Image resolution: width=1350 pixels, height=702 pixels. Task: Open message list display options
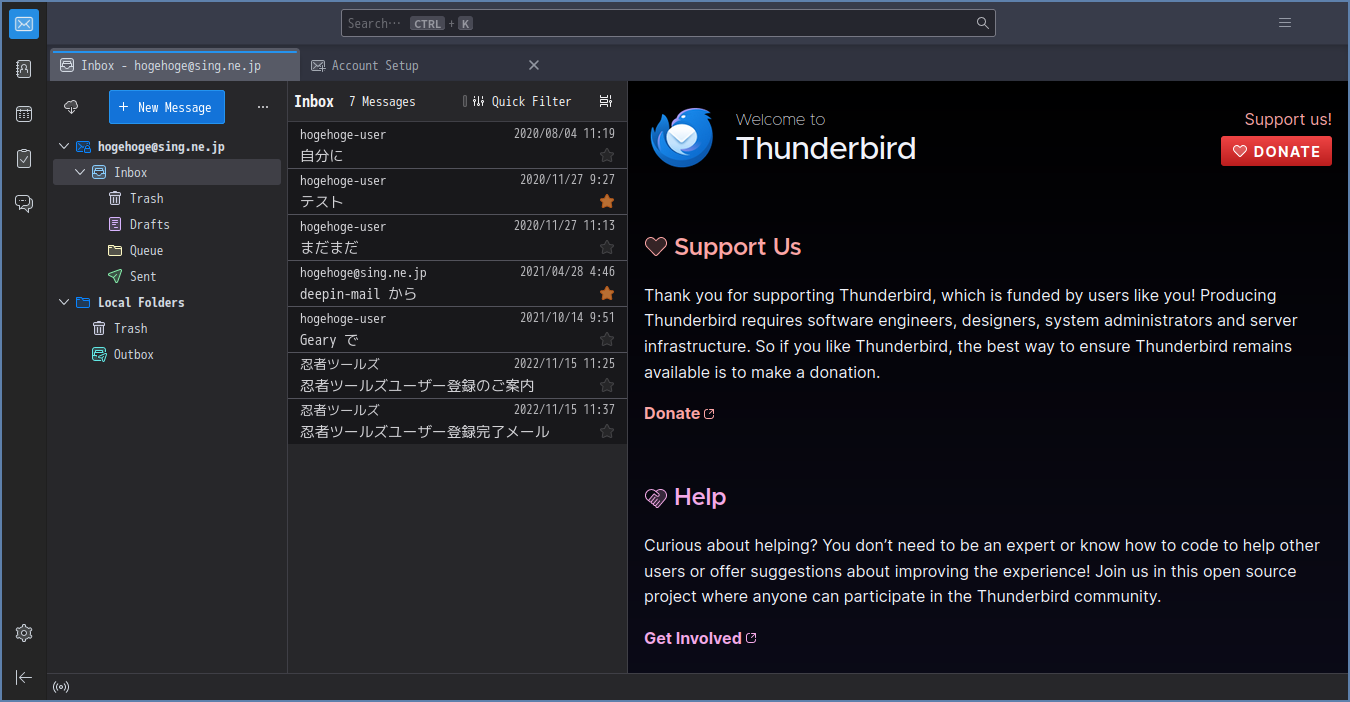[x=605, y=101]
